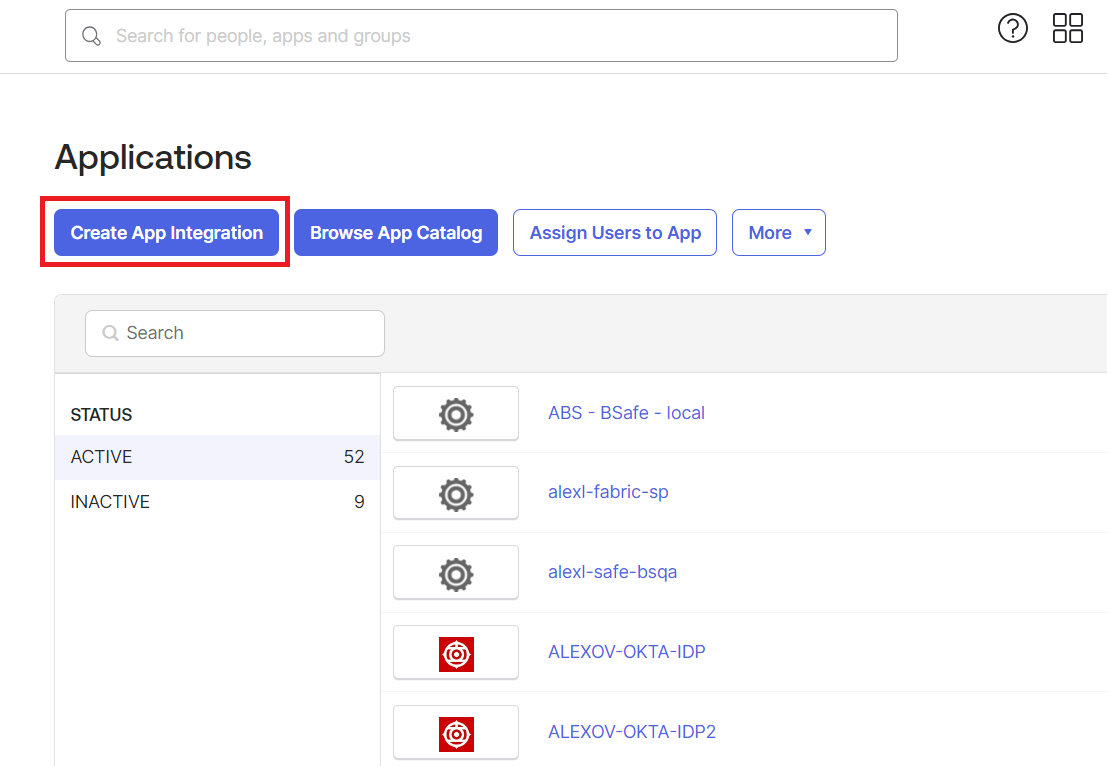Filter applications by ACTIVE status
Image resolution: width=1109 pixels, height=766 pixels.
pyautogui.click(x=99, y=456)
